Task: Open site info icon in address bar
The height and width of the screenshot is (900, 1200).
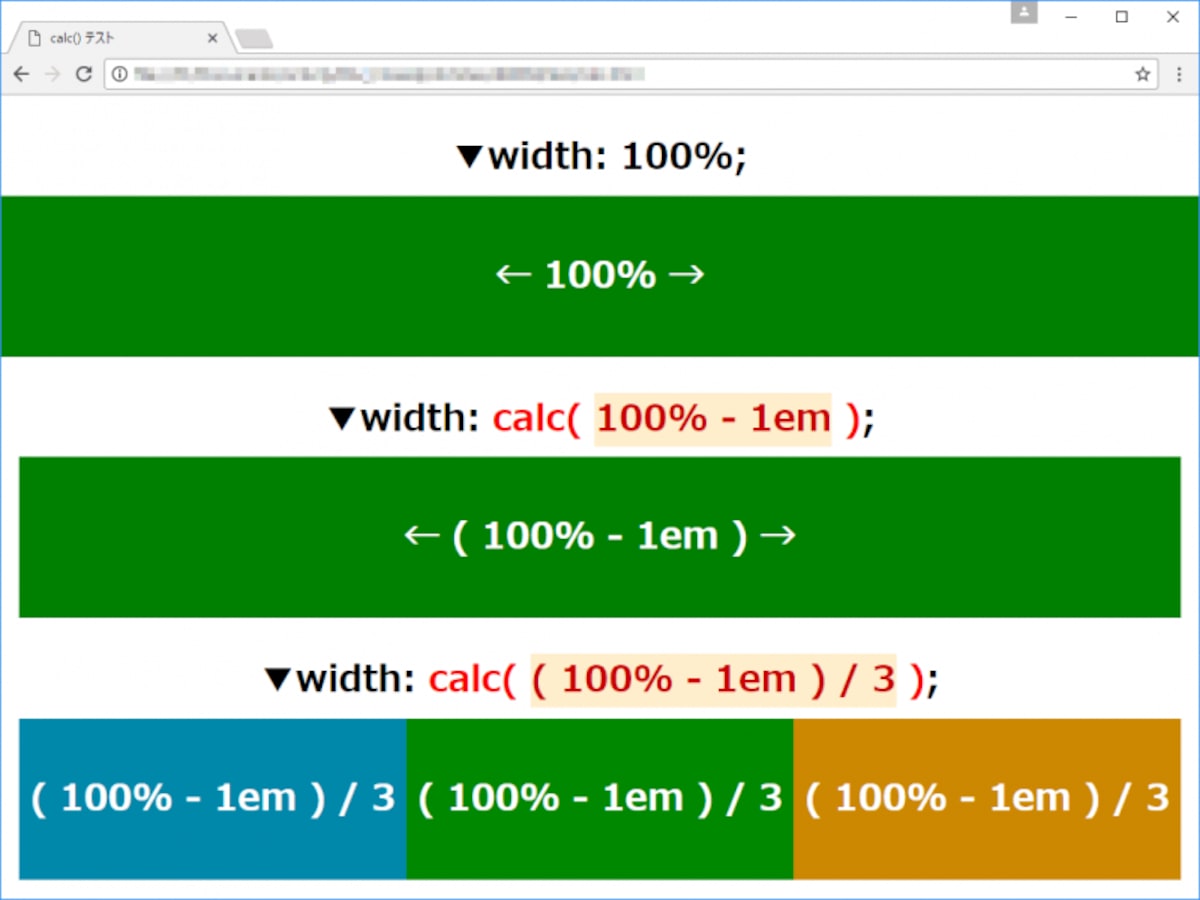Action: [119, 74]
